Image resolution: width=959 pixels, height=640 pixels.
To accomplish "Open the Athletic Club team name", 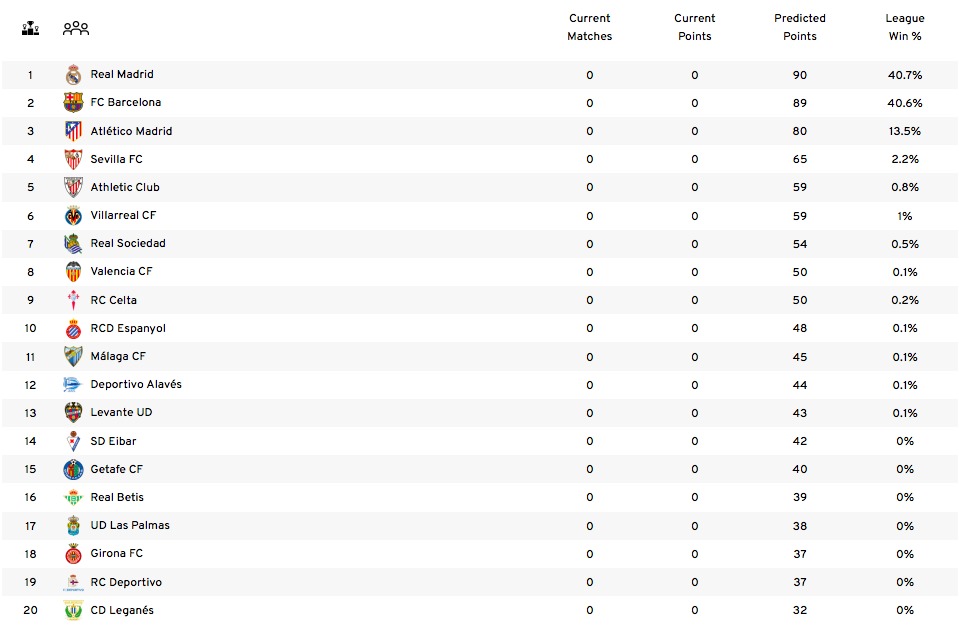I will point(125,187).
